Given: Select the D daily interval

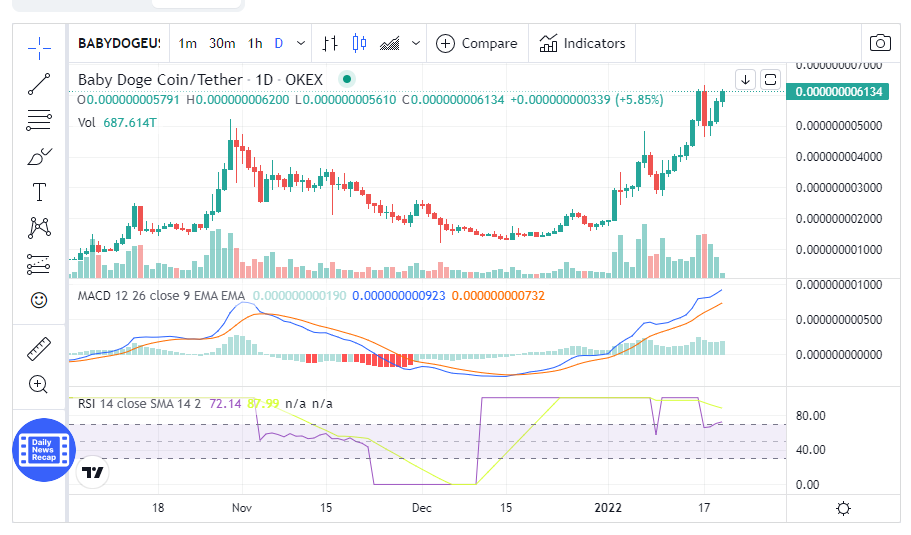Looking at the screenshot, I should coord(279,44).
